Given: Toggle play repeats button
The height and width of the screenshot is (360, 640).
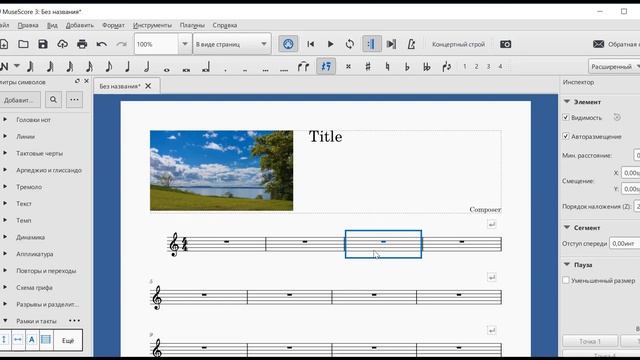Looking at the screenshot, I should pyautogui.click(x=372, y=44).
